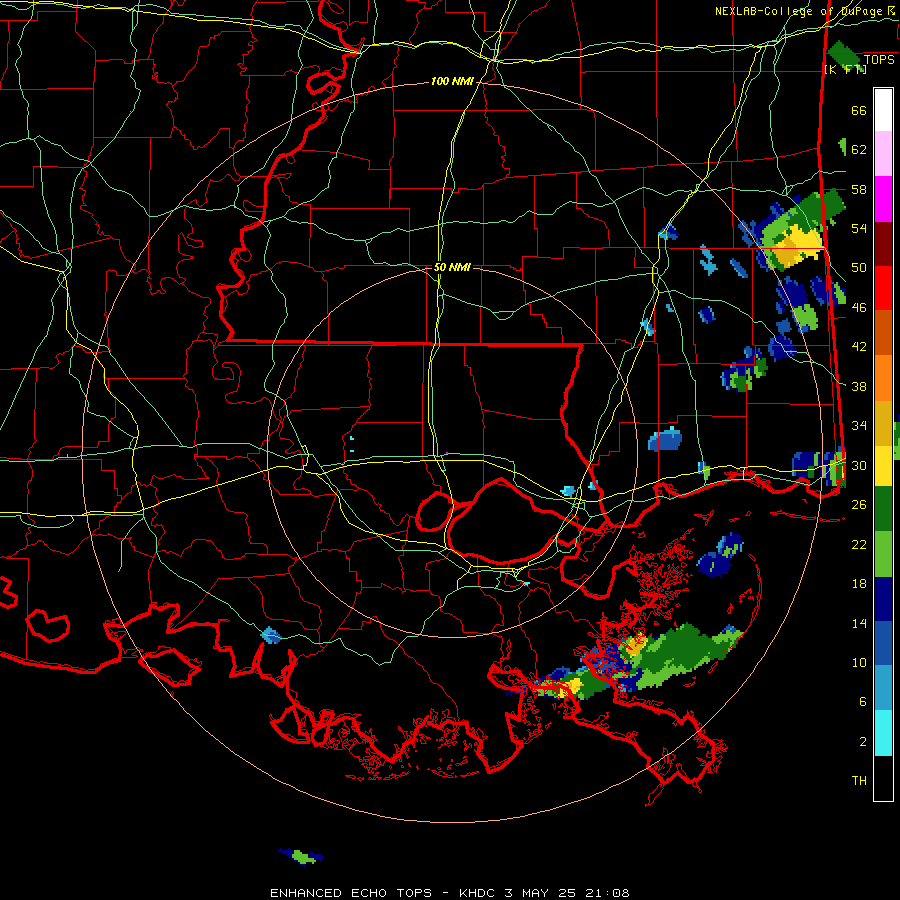This screenshot has width=900, height=900.
Task: Click the "46" legend value
Action: [x=859, y=308]
